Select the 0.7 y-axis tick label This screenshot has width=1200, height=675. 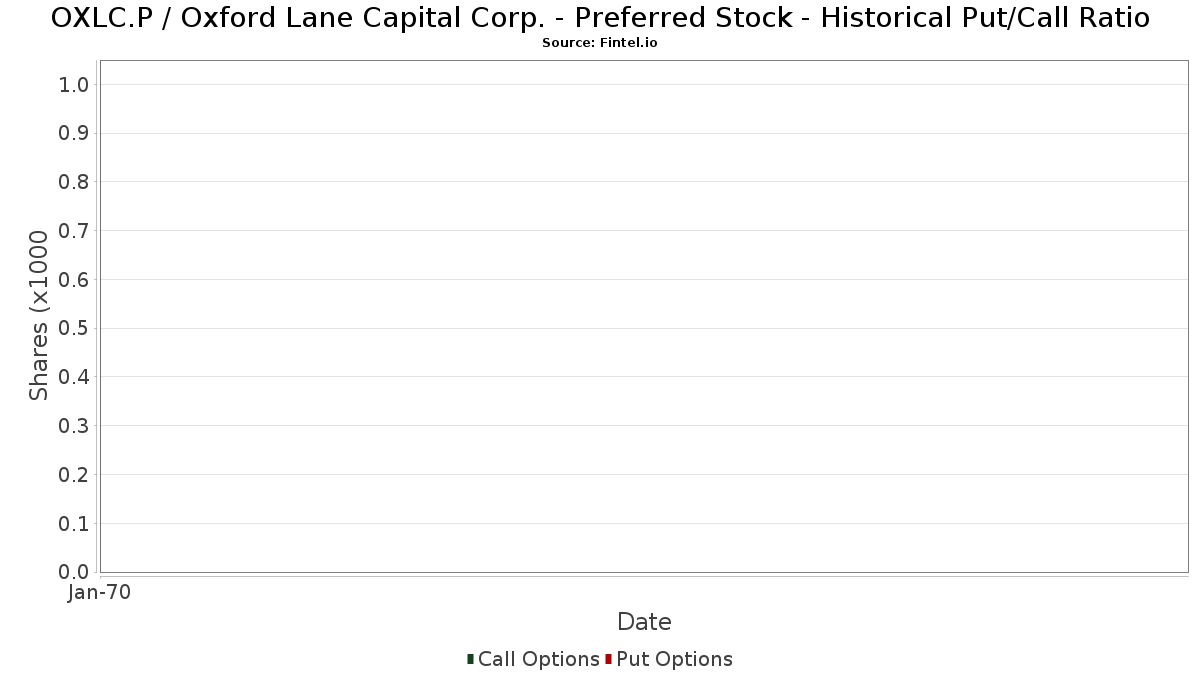(x=75, y=231)
